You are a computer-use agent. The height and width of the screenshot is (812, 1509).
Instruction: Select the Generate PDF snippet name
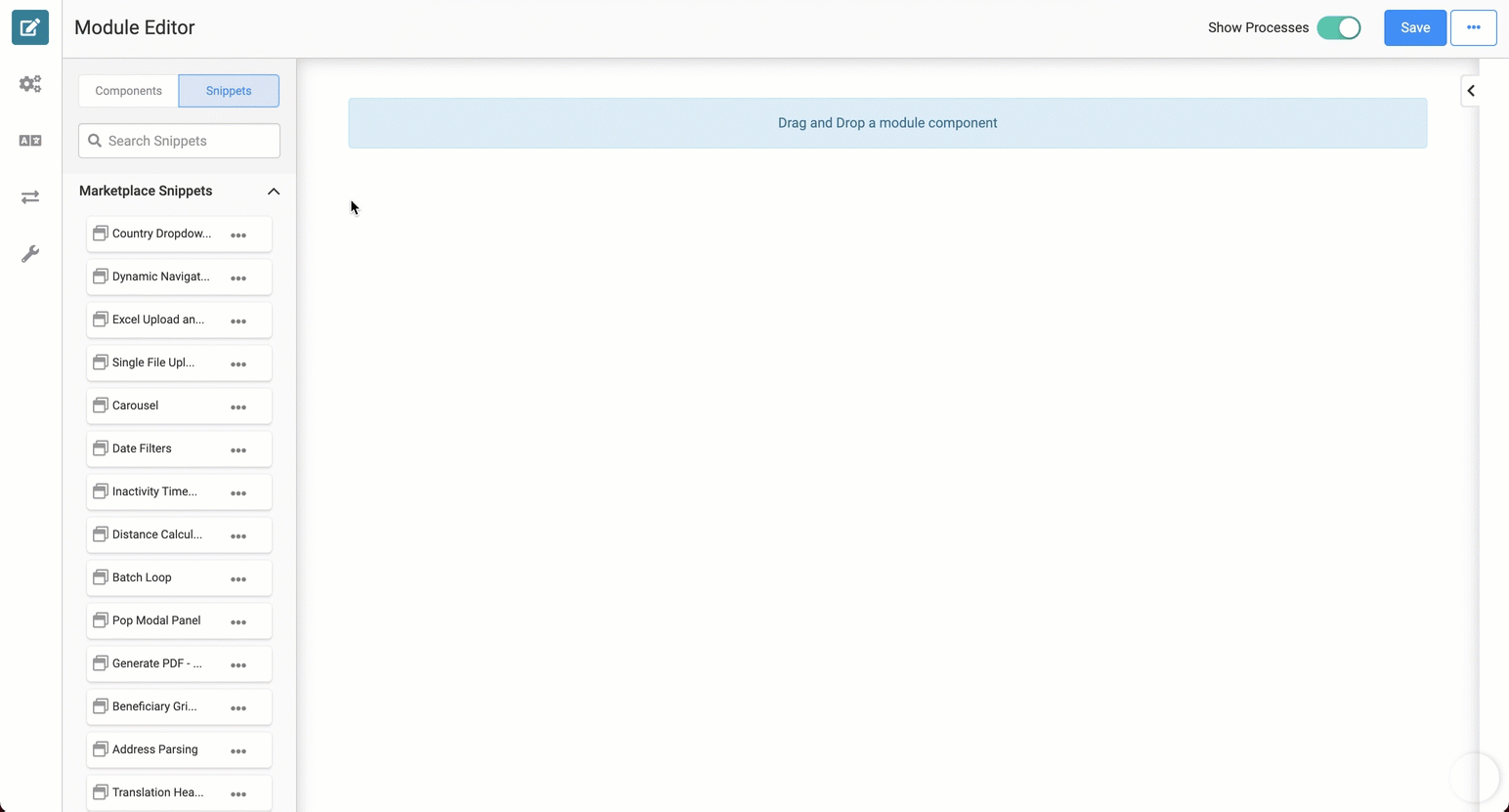157,663
